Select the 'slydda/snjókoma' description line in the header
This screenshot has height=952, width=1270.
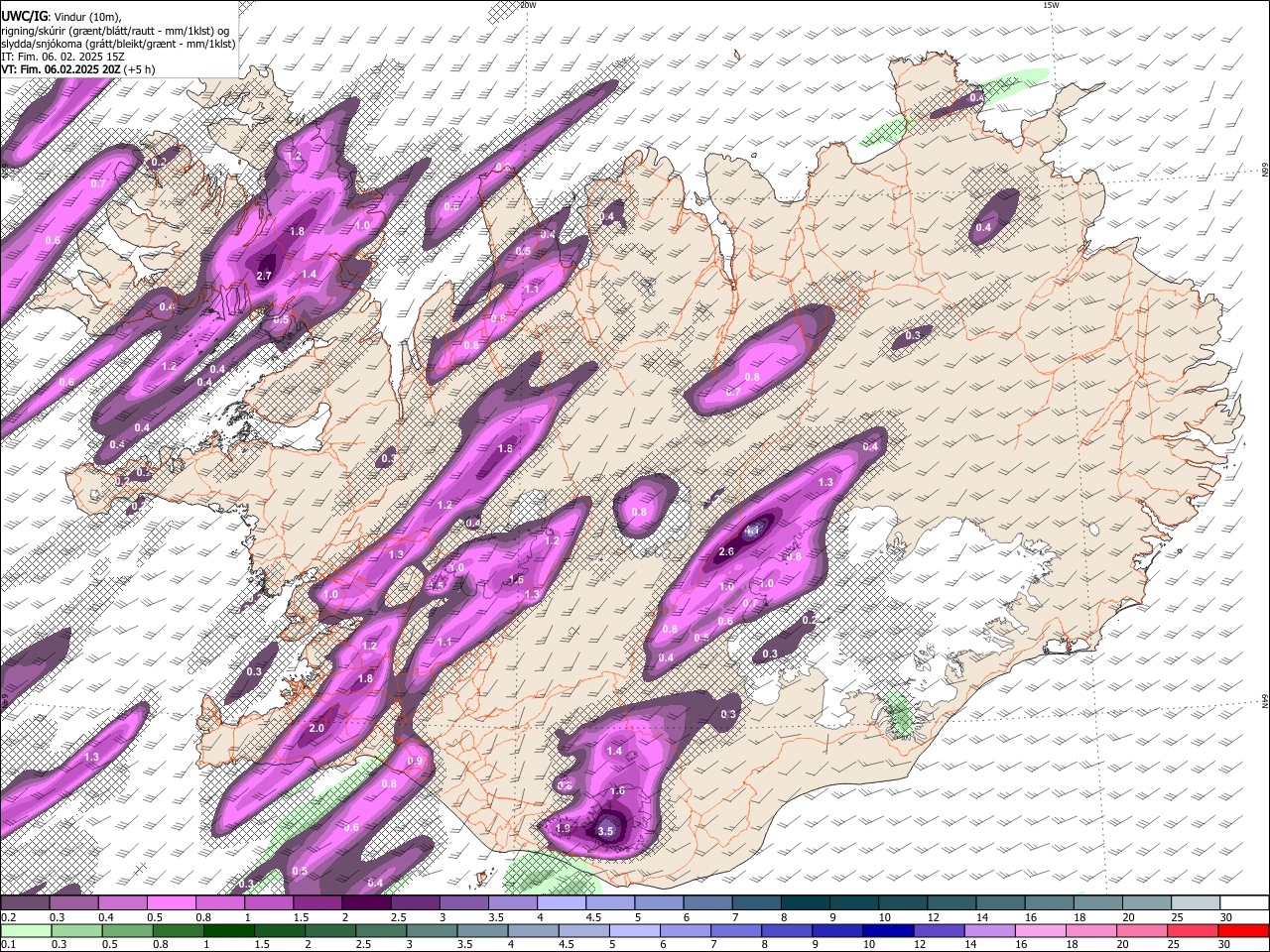pos(118,44)
